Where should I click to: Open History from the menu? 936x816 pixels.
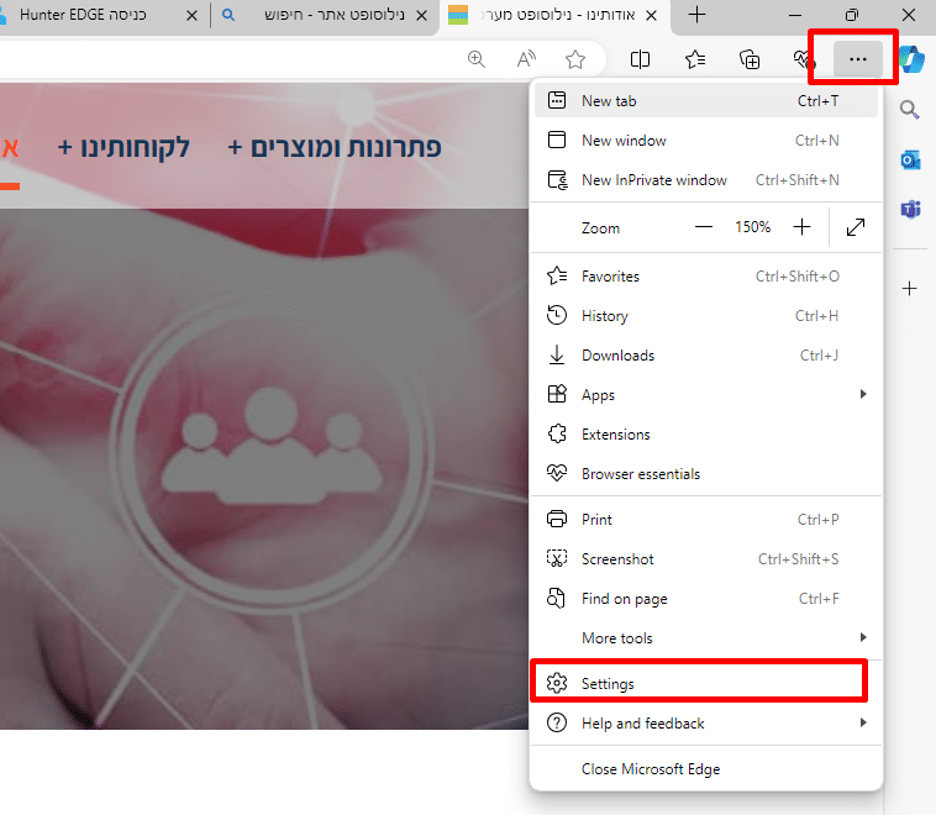706,316
